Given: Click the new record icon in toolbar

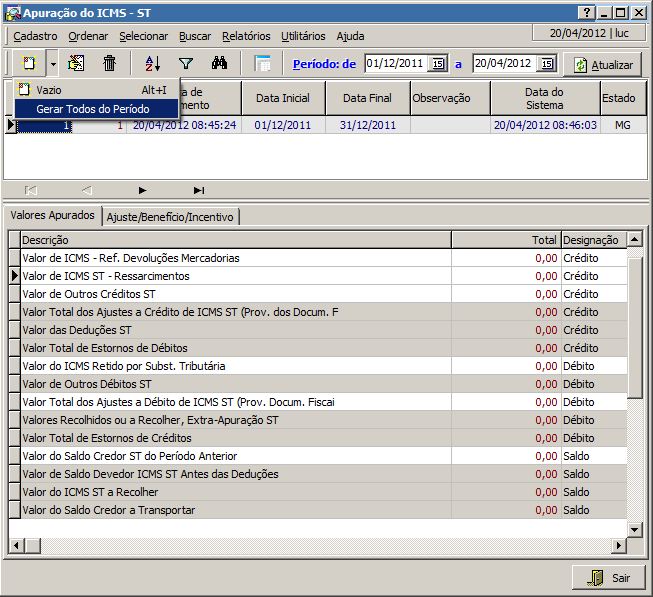Looking at the screenshot, I should click(28, 63).
